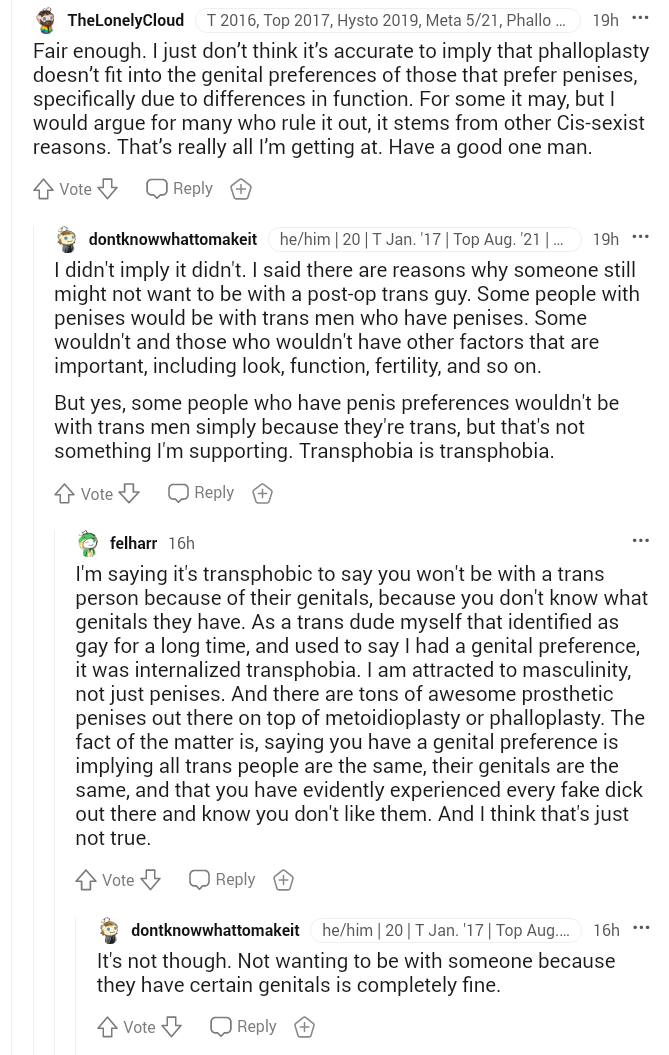This screenshot has width=669, height=1055.
Task: Reply to TheLonelyCloud's comment
Action: pos(180,189)
